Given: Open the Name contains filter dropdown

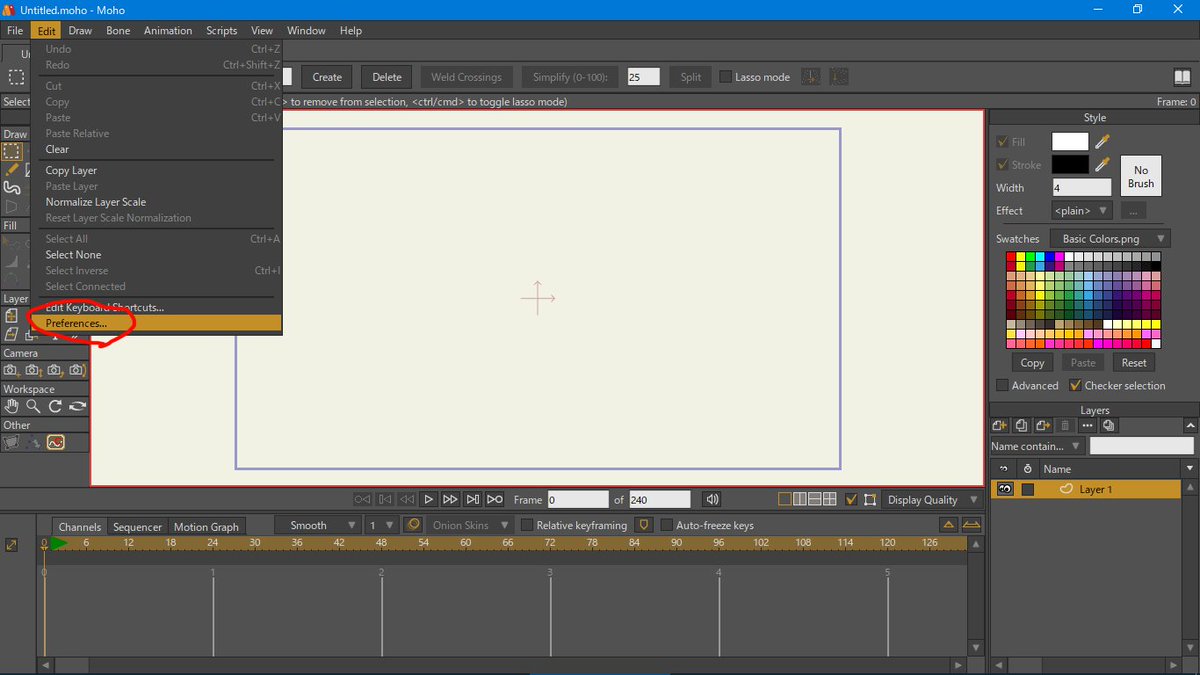Looking at the screenshot, I should [1037, 446].
